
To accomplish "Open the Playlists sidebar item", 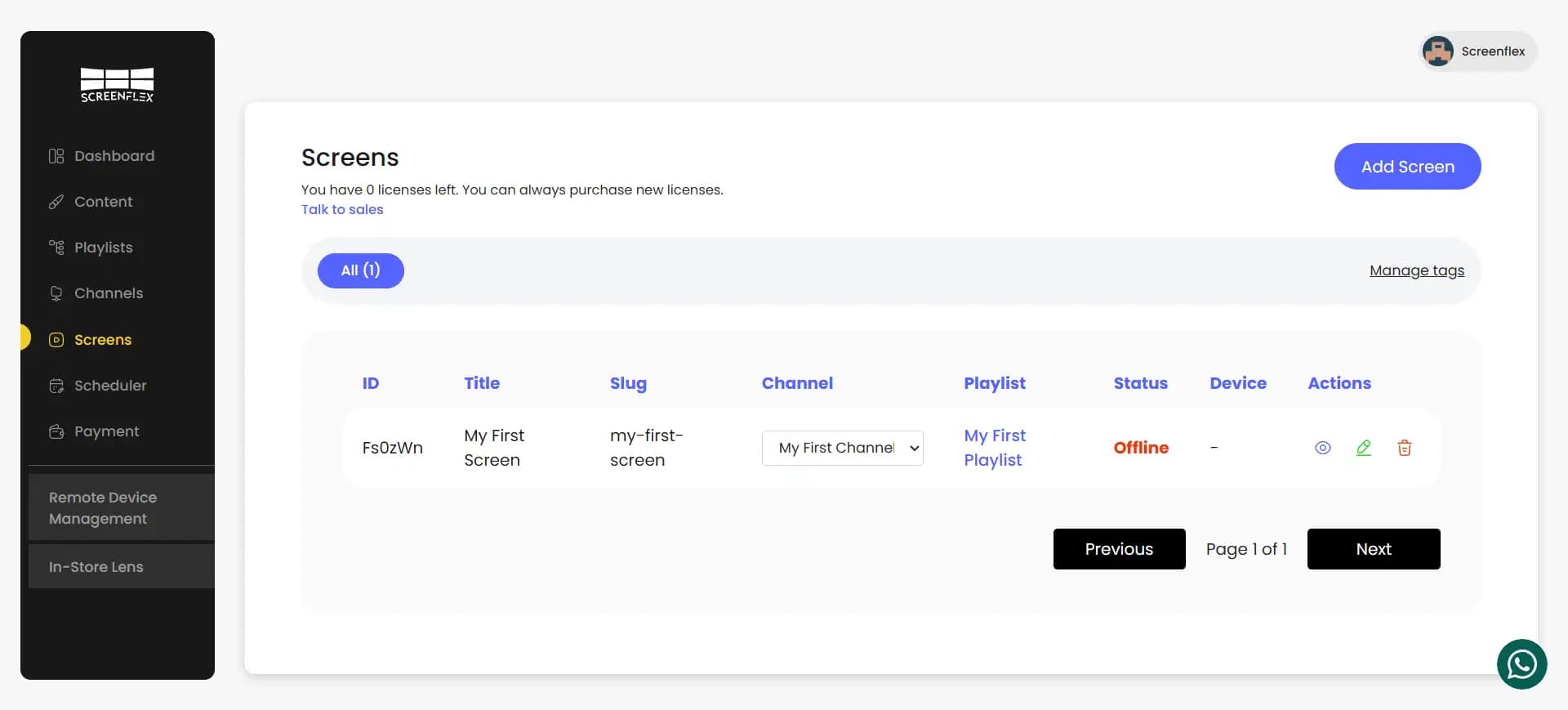I will tap(103, 248).
